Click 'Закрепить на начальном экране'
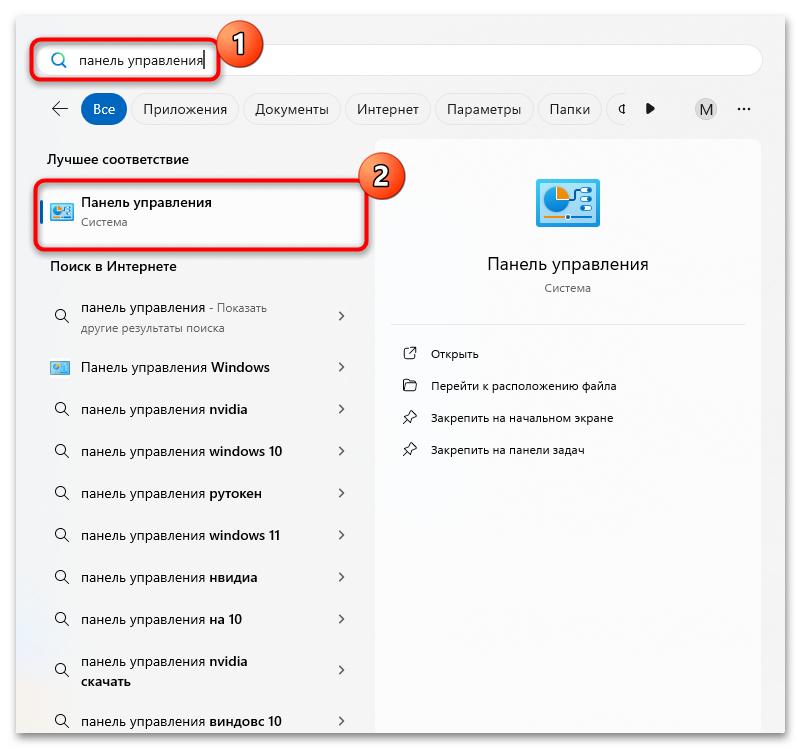Image resolution: width=801 pixels, height=749 pixels. pos(522,418)
